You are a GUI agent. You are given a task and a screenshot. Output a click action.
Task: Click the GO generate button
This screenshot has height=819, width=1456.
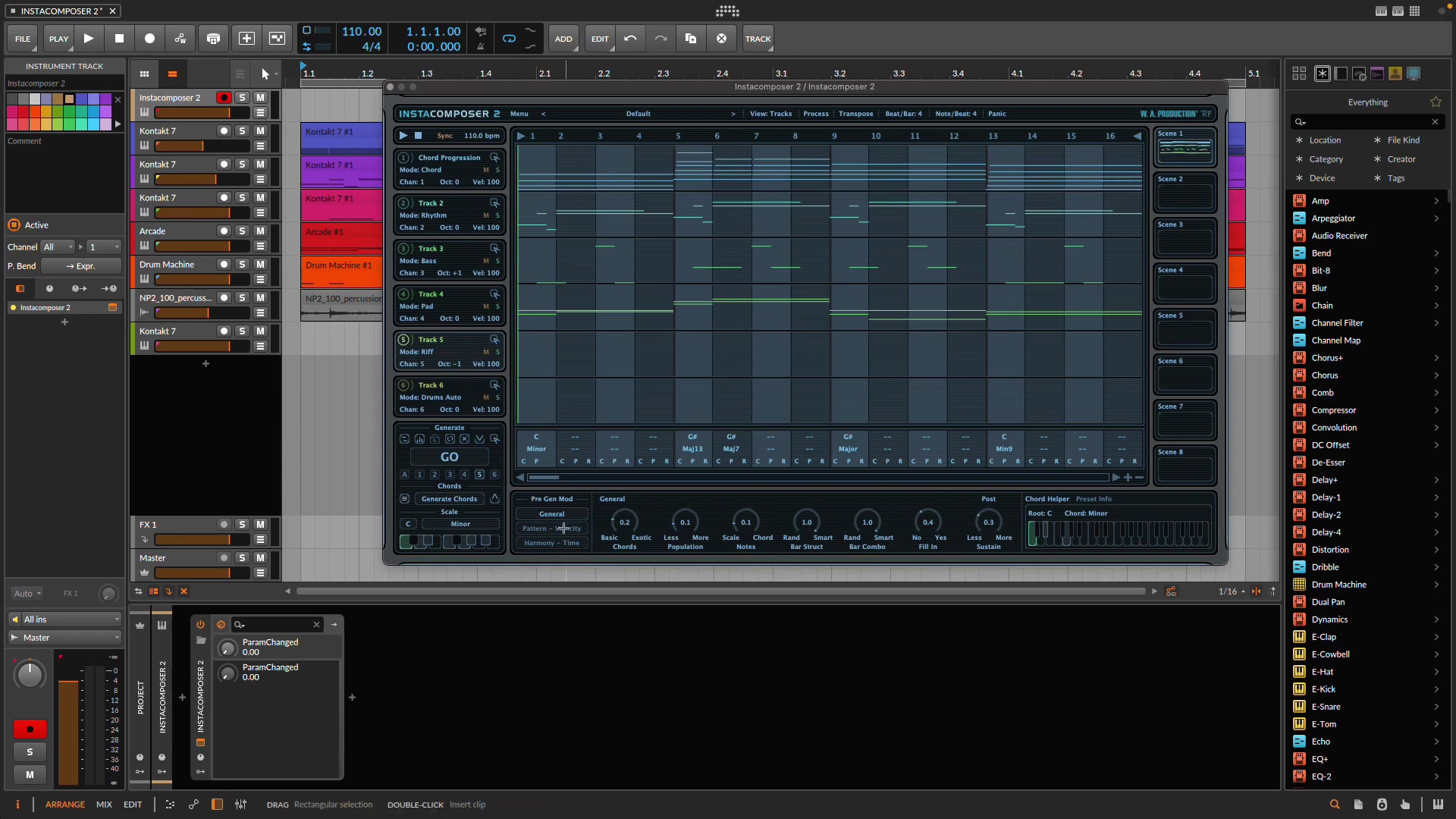point(450,457)
